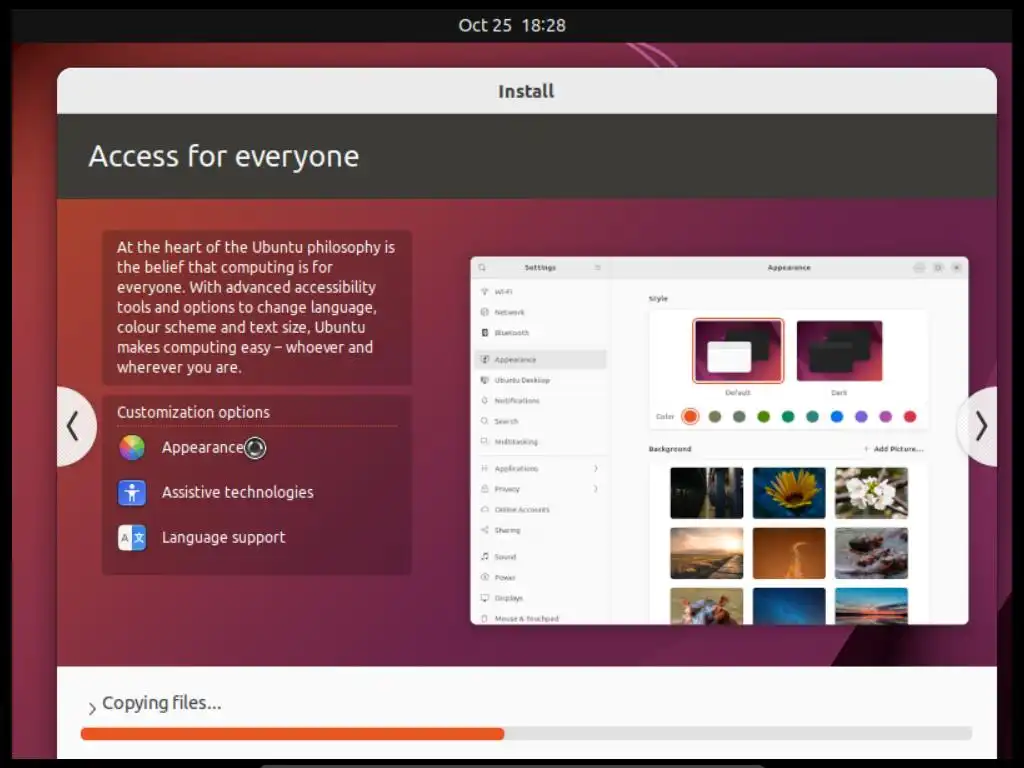The width and height of the screenshot is (1024, 768).
Task: Select the sunset field background thumbnail
Action: [707, 553]
